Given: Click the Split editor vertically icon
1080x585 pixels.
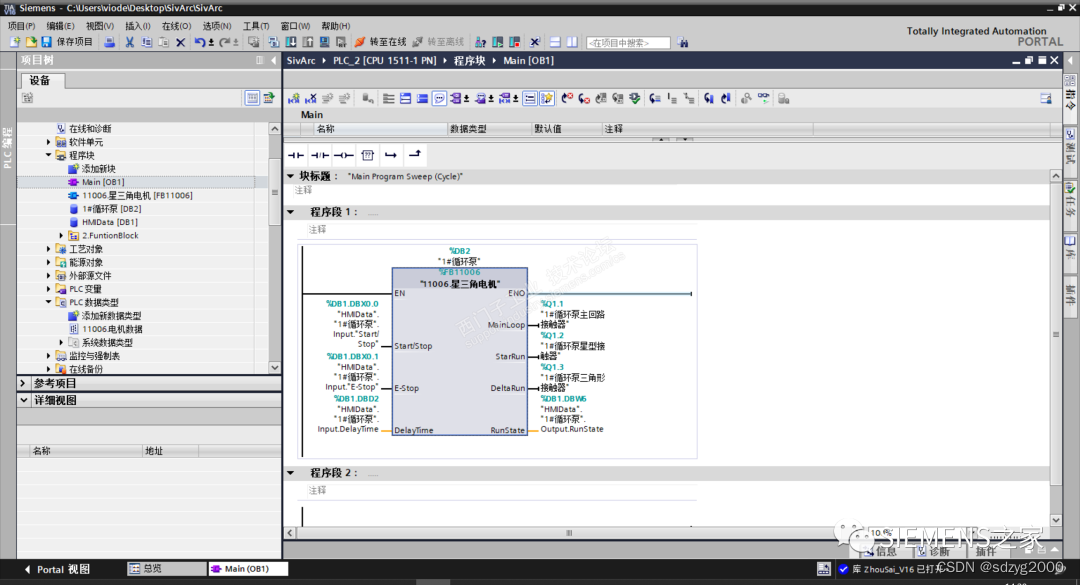Looking at the screenshot, I should pos(572,42).
